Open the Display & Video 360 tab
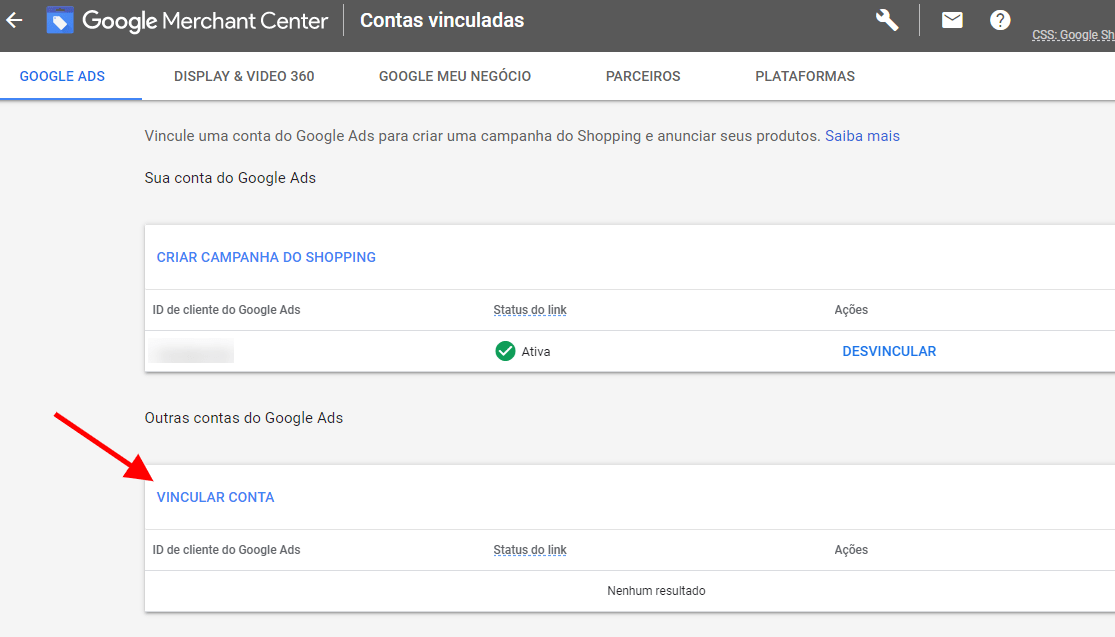Image resolution: width=1115 pixels, height=637 pixels. click(244, 76)
